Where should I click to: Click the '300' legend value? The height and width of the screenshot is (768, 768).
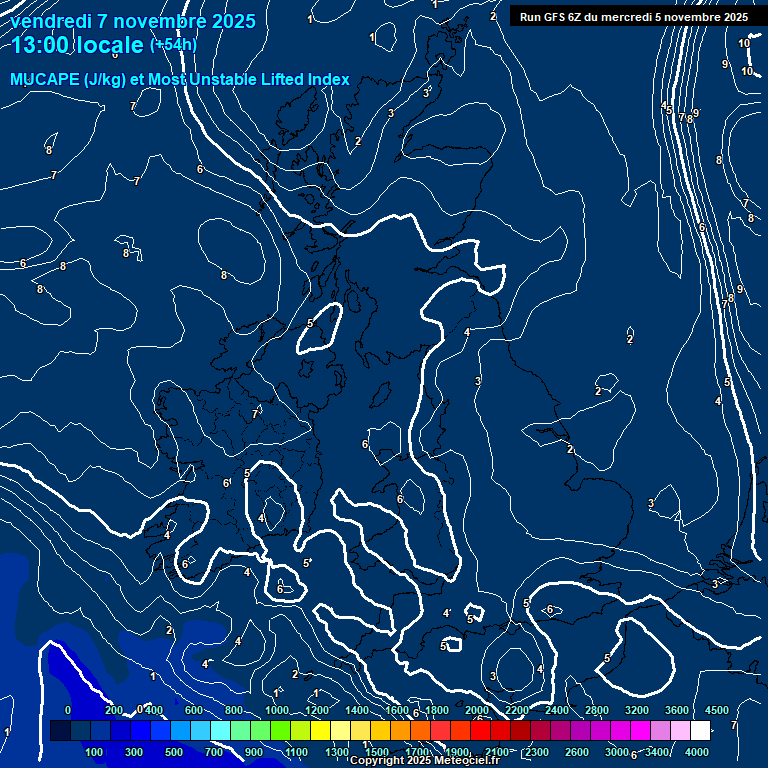pos(134,752)
